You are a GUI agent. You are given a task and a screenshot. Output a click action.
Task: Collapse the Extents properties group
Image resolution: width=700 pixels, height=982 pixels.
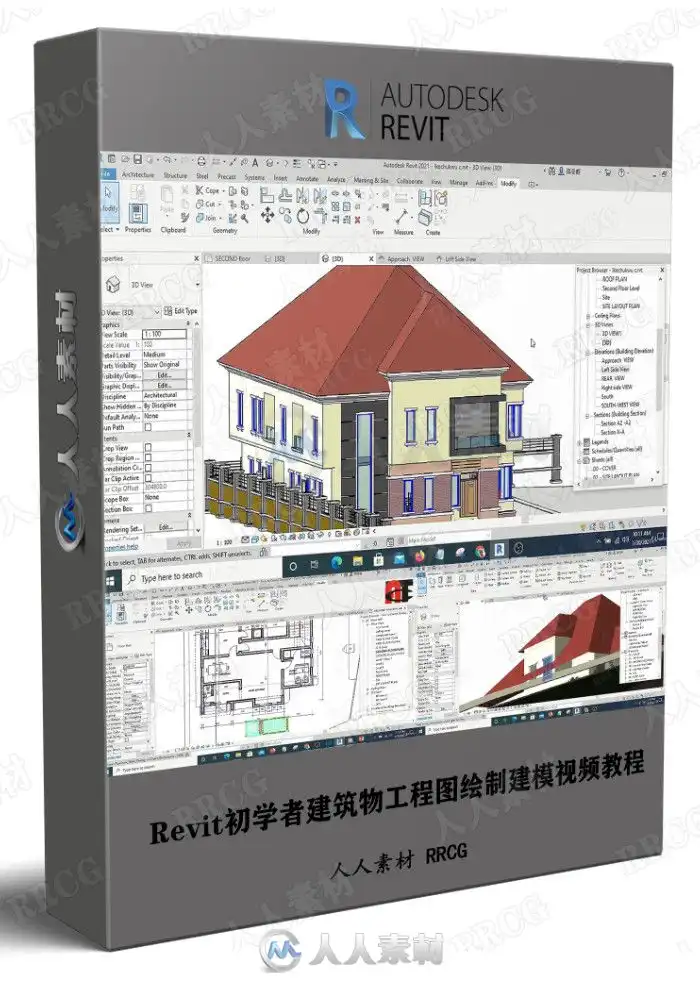point(188,434)
